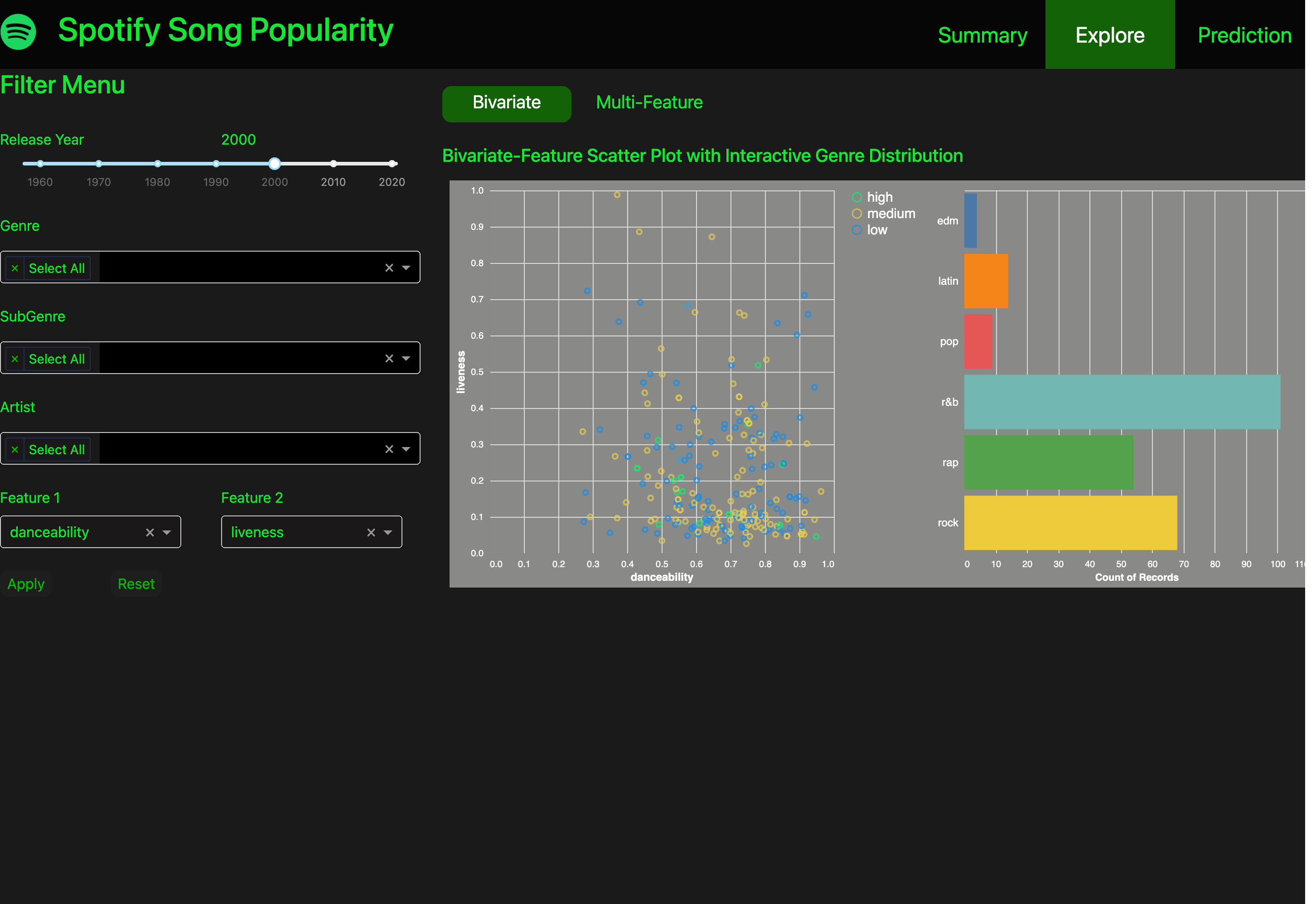Image resolution: width=1316 pixels, height=904 pixels.
Task: Clear the danceability Feature 1 value
Action: tap(150, 532)
